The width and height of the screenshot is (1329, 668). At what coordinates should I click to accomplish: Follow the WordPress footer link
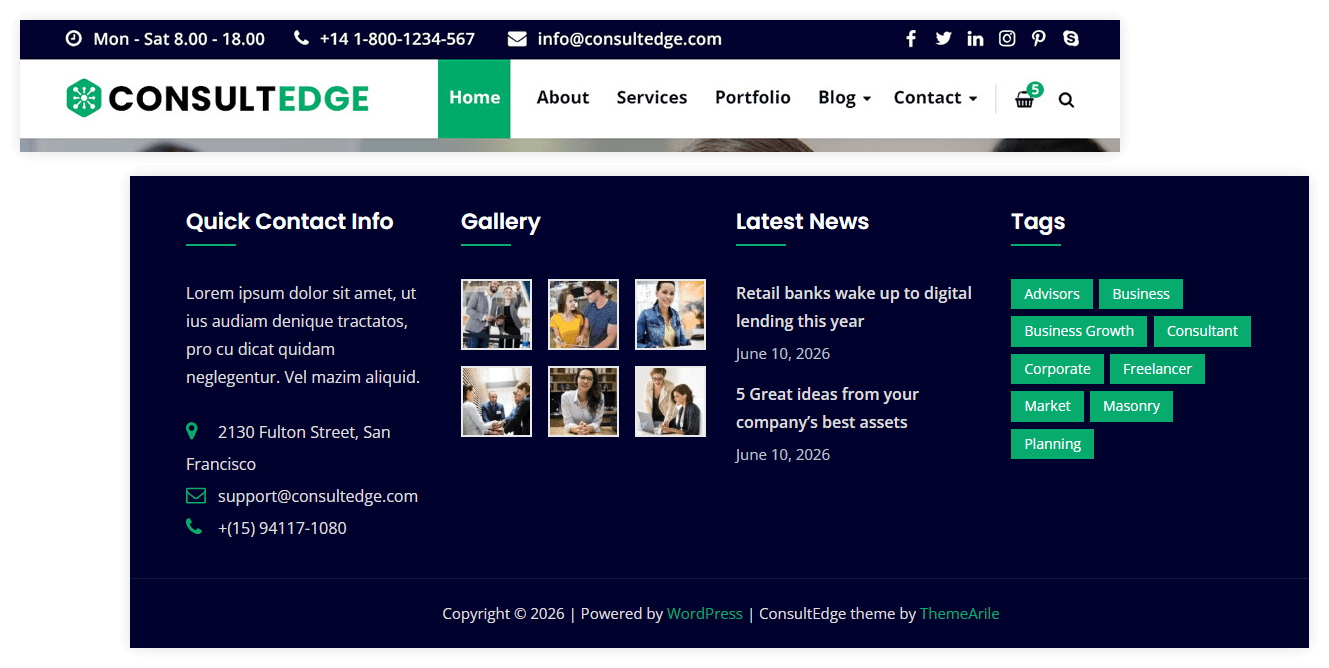(705, 613)
